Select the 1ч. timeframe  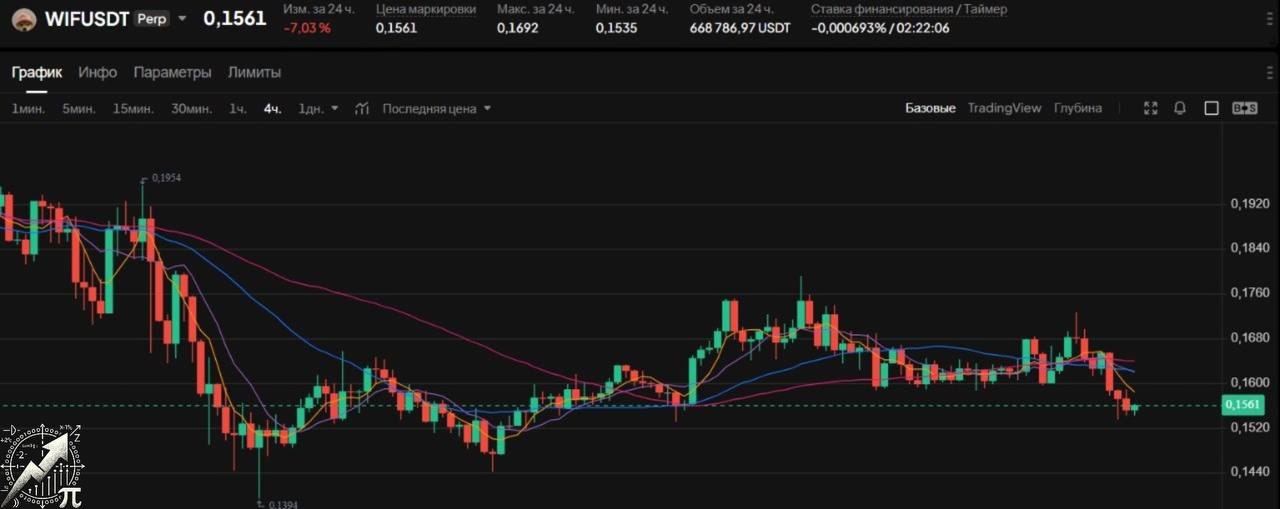pyautogui.click(x=237, y=108)
